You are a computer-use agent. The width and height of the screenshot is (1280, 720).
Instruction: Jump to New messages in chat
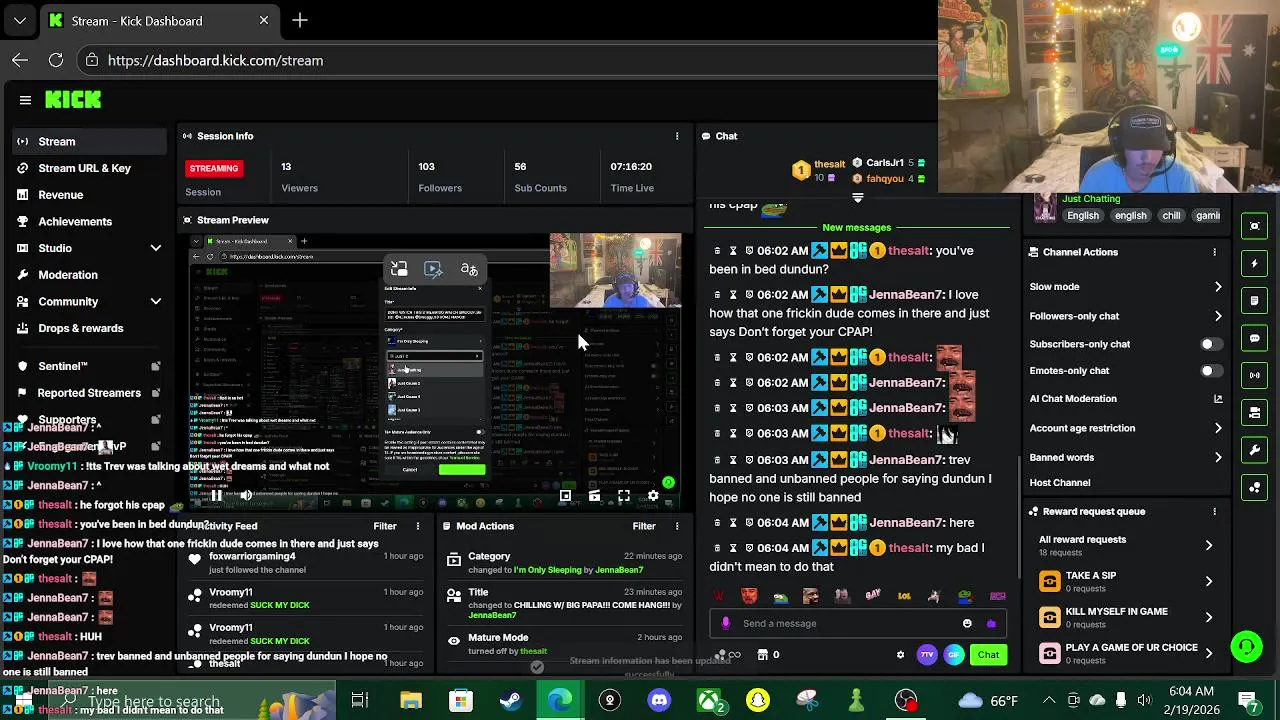(x=856, y=227)
